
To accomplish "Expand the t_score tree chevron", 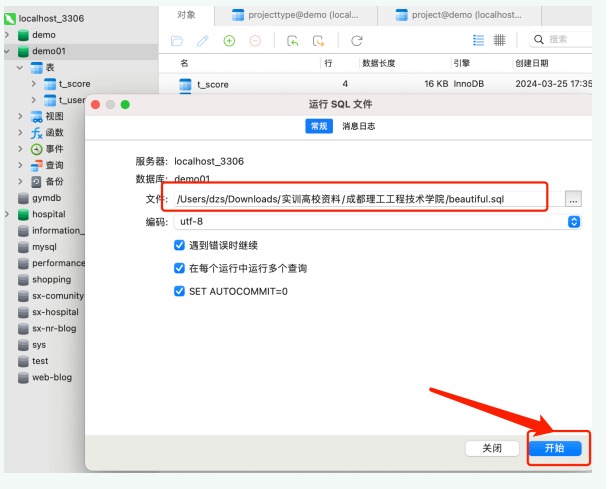I will pos(33,84).
